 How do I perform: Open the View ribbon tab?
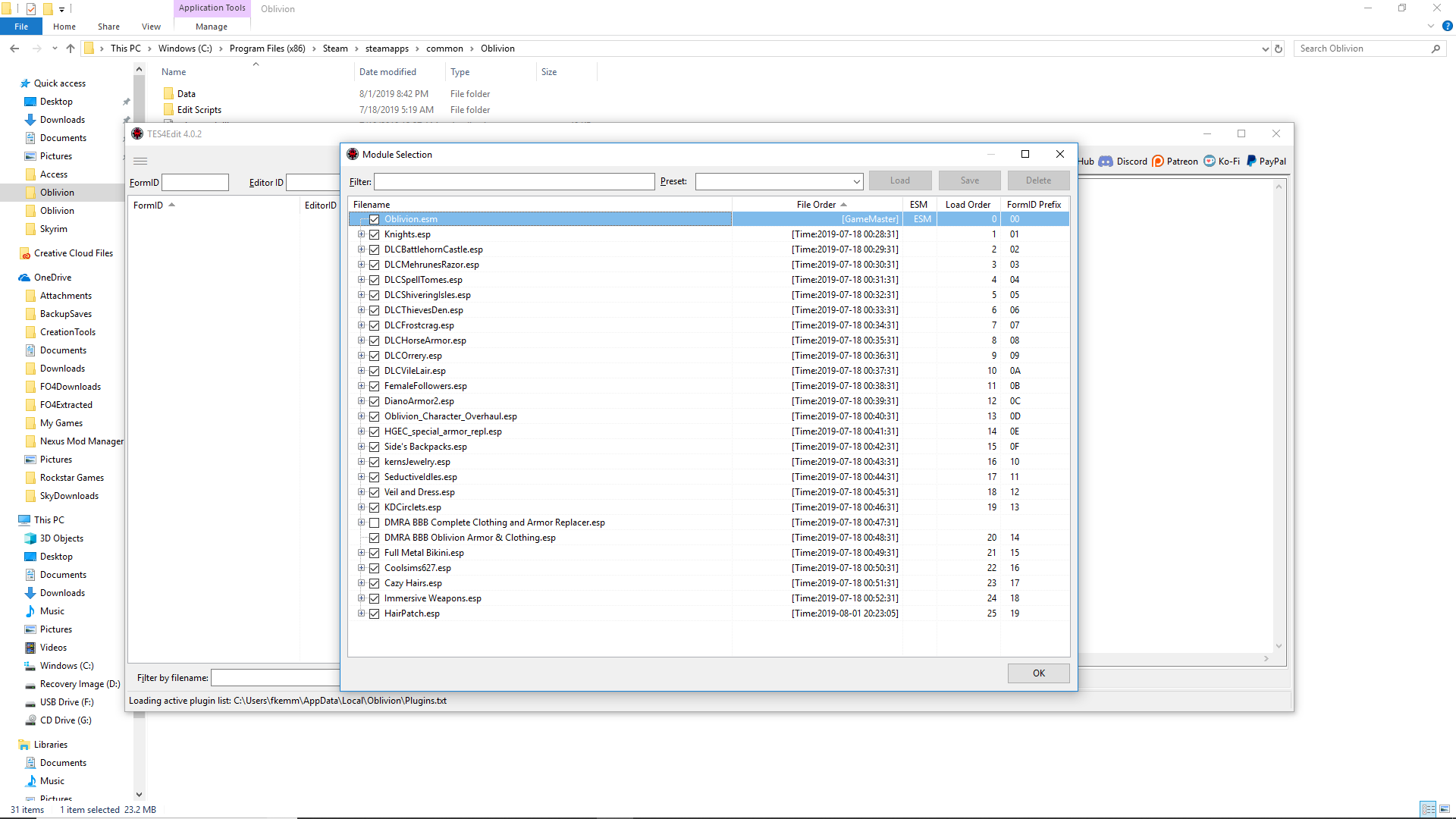coord(151,27)
